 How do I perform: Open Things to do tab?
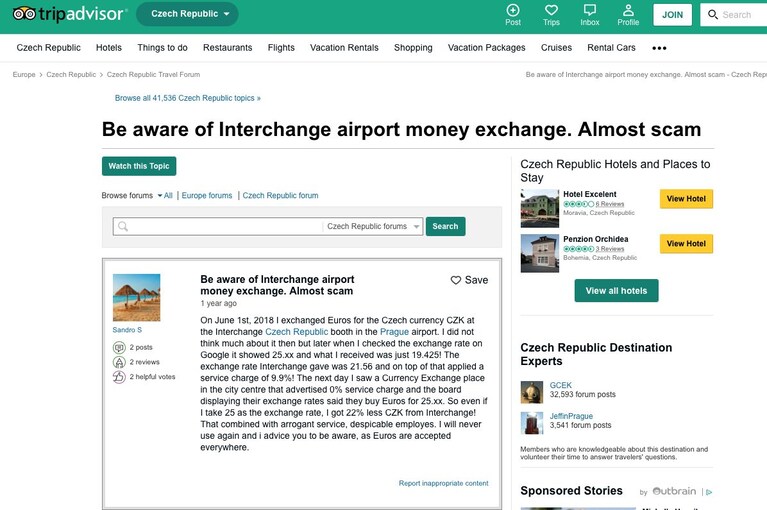(x=162, y=48)
